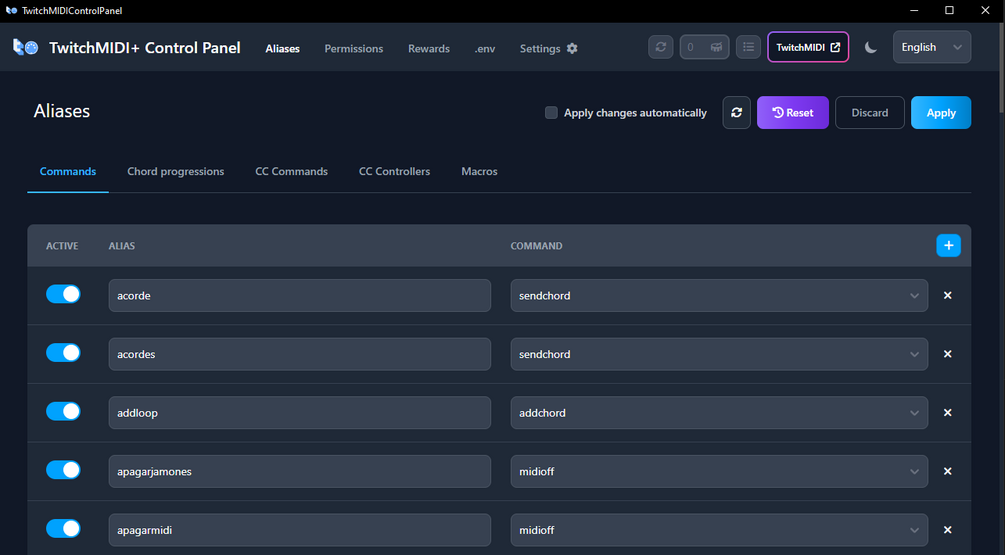The image size is (1005, 555).
Task: Open the .env page
Action: [x=485, y=49]
